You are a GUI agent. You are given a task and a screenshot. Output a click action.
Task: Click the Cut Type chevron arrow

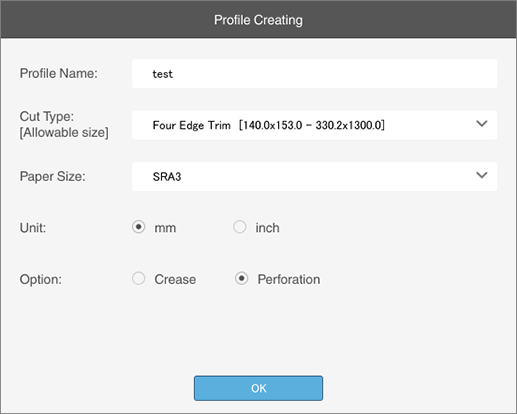pos(482,124)
